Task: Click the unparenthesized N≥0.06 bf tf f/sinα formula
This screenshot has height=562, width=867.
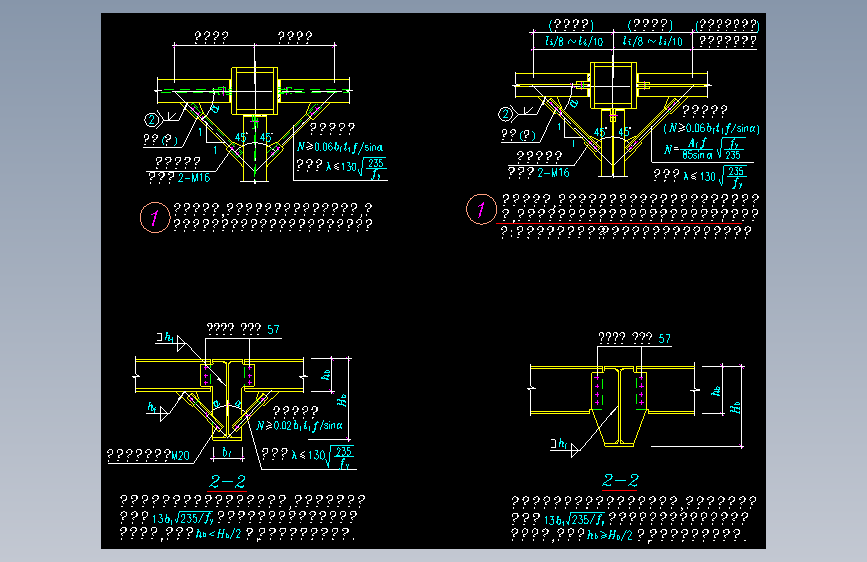Action: pyautogui.click(x=340, y=147)
